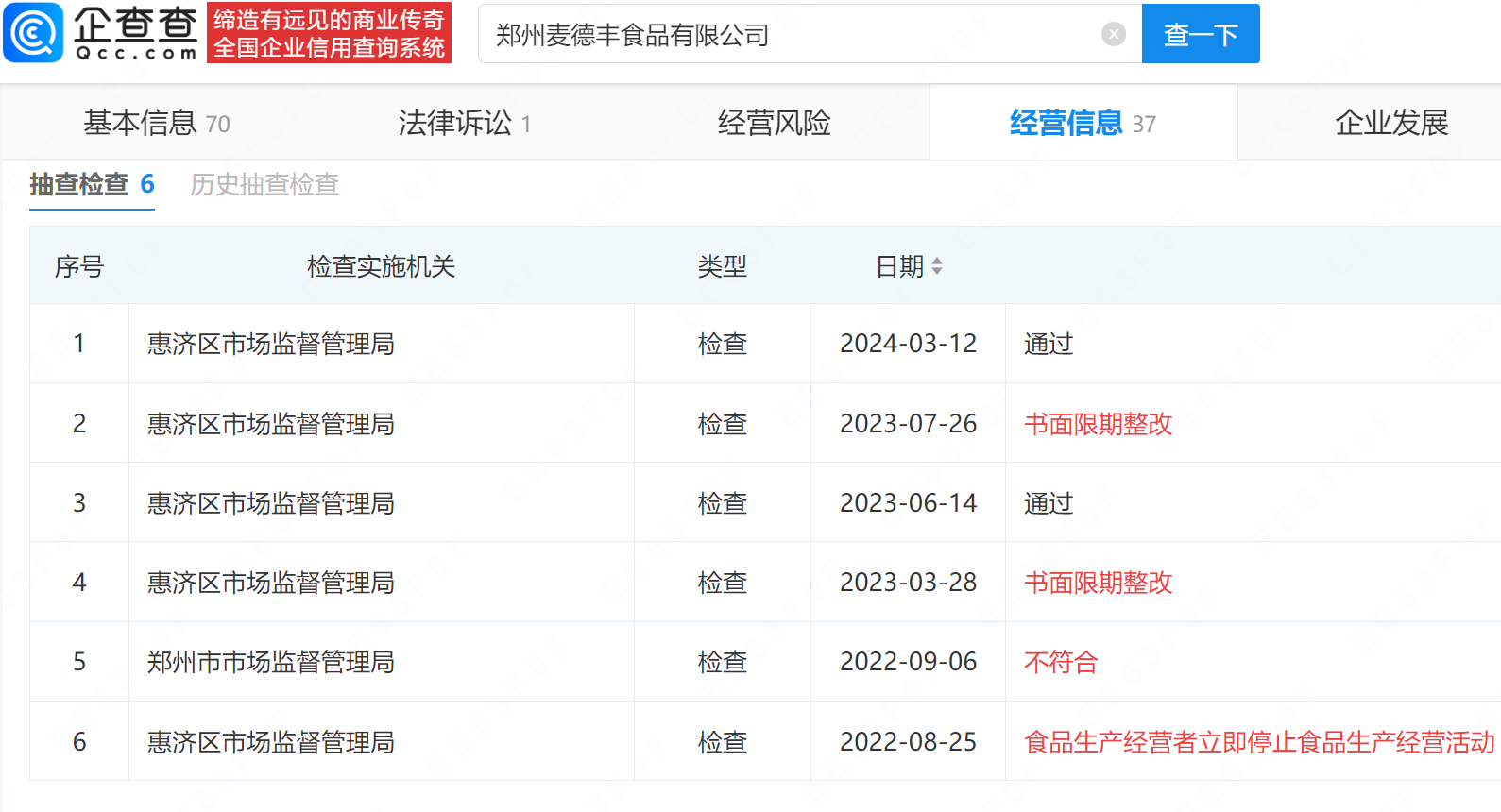Click the 通过 result dated 2024-03-12

(1049, 344)
